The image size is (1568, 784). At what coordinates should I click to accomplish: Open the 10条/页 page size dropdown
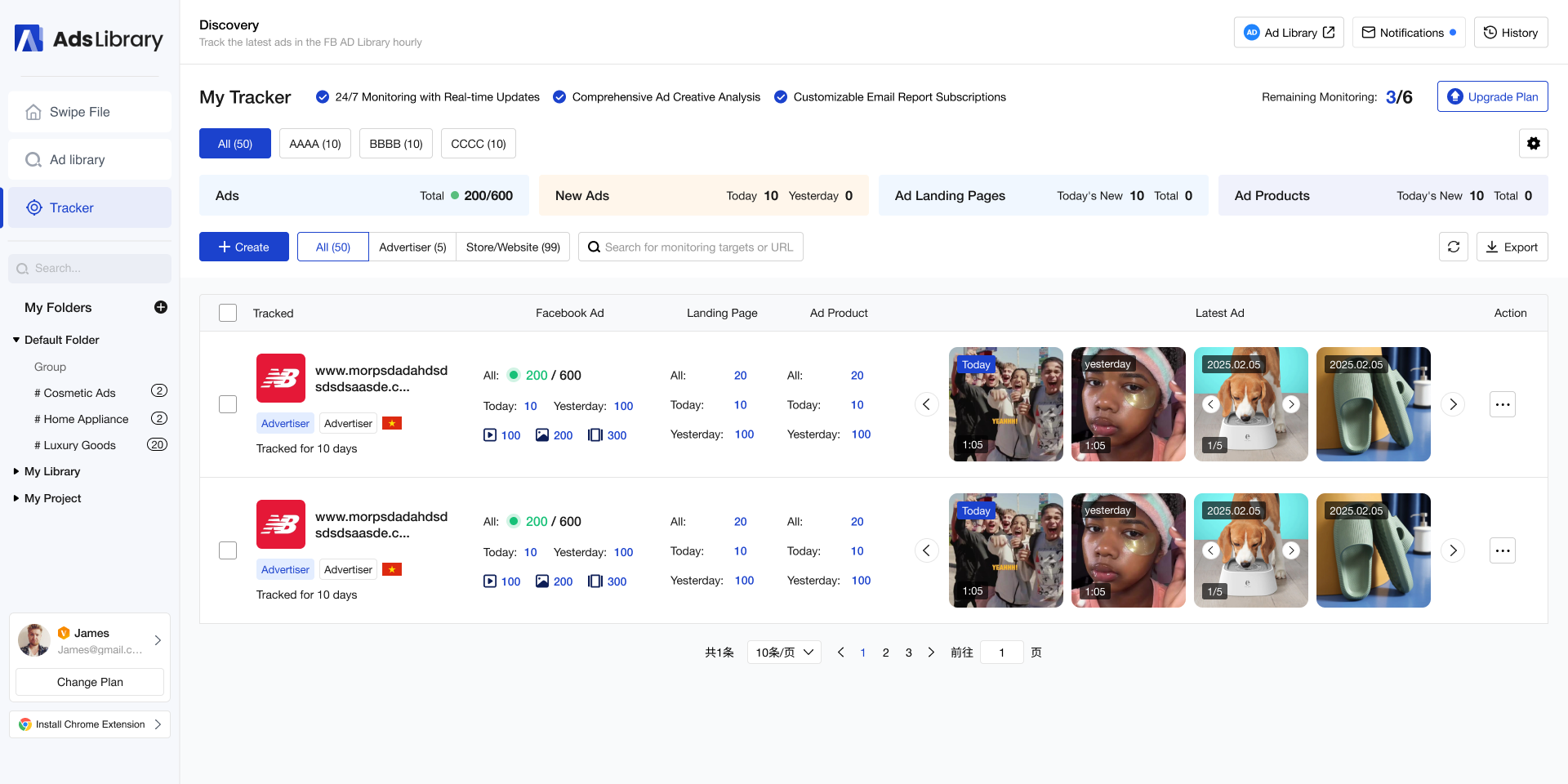click(x=783, y=653)
